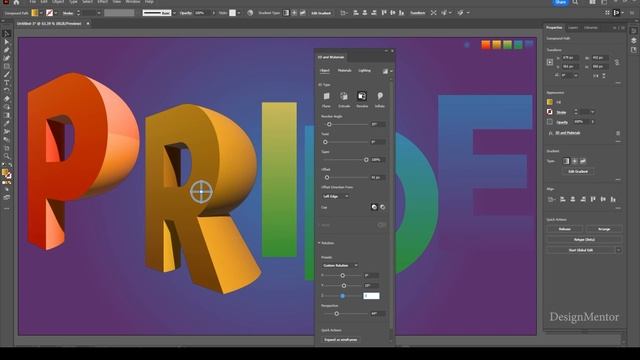Open the fill color dropdown in control bar
The width and height of the screenshot is (640, 360).
(41, 13)
